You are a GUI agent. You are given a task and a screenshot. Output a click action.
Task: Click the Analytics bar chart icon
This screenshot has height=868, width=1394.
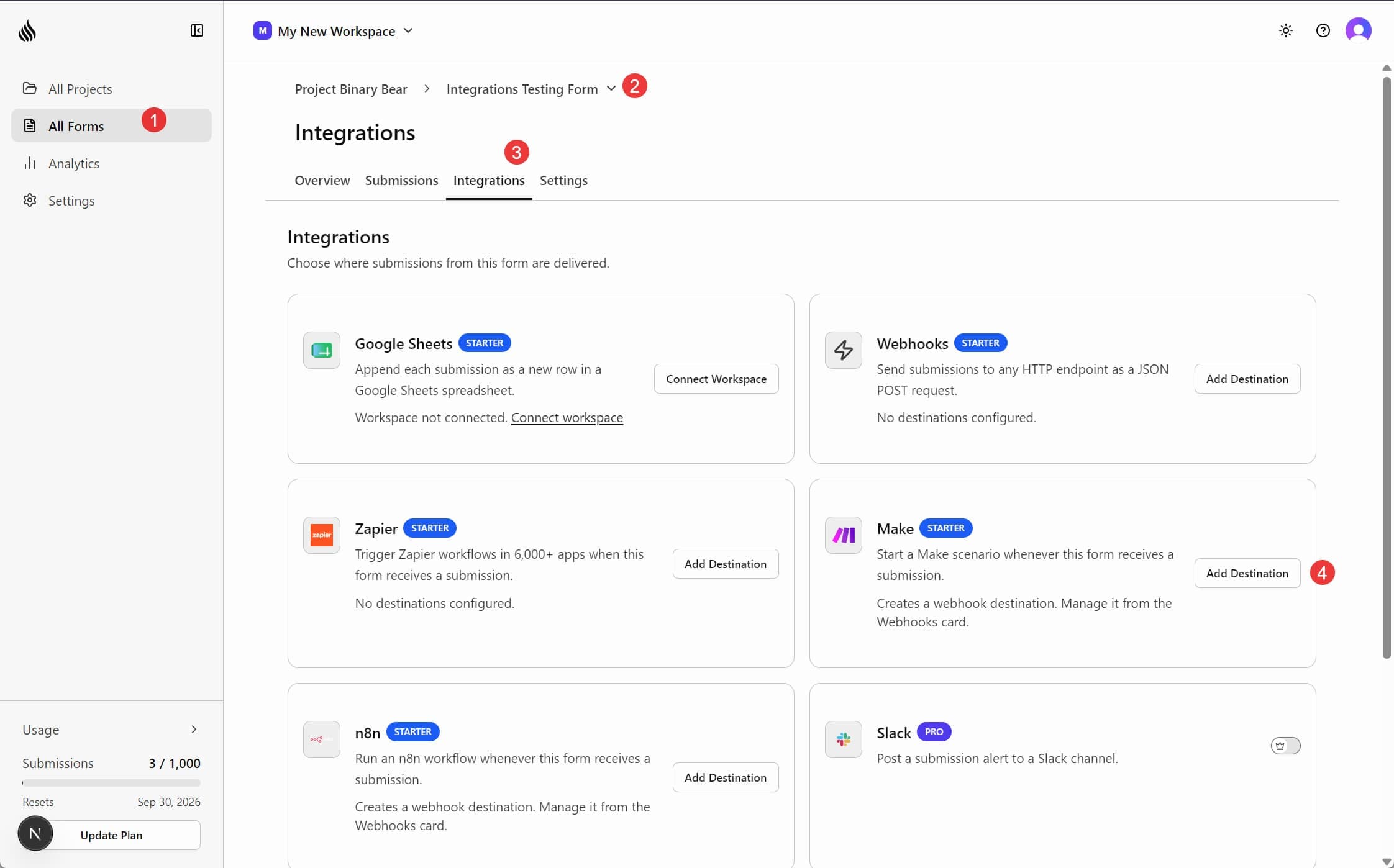click(29, 163)
